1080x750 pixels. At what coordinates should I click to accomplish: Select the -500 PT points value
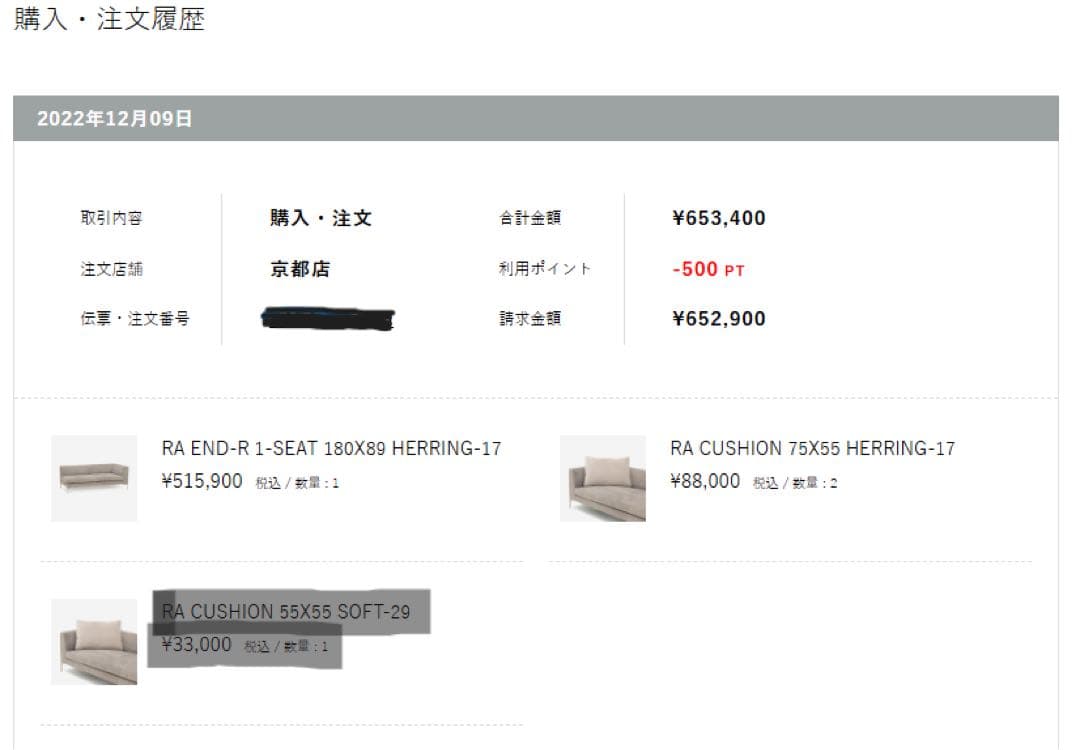[x=708, y=270]
